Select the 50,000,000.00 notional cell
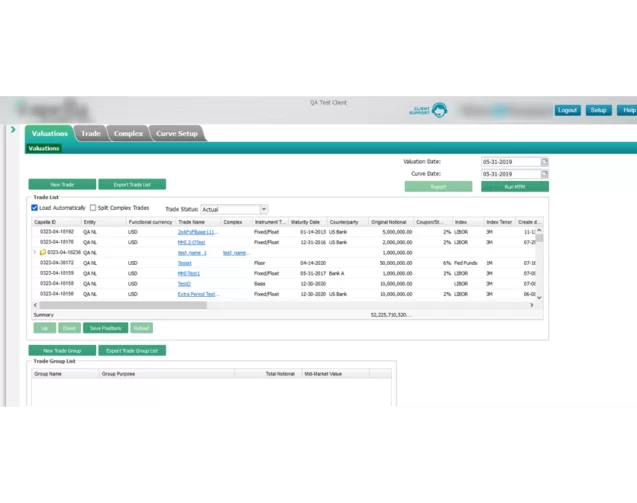 point(396,263)
